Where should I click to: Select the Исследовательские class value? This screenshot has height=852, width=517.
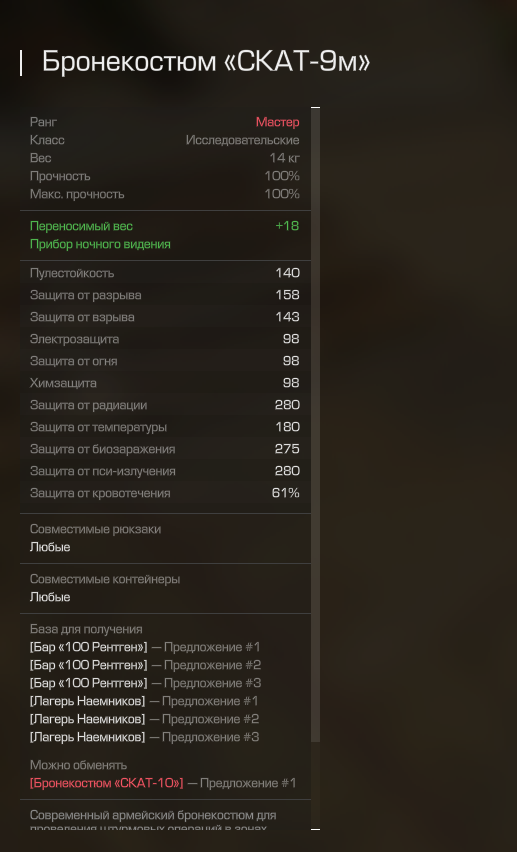(242, 140)
